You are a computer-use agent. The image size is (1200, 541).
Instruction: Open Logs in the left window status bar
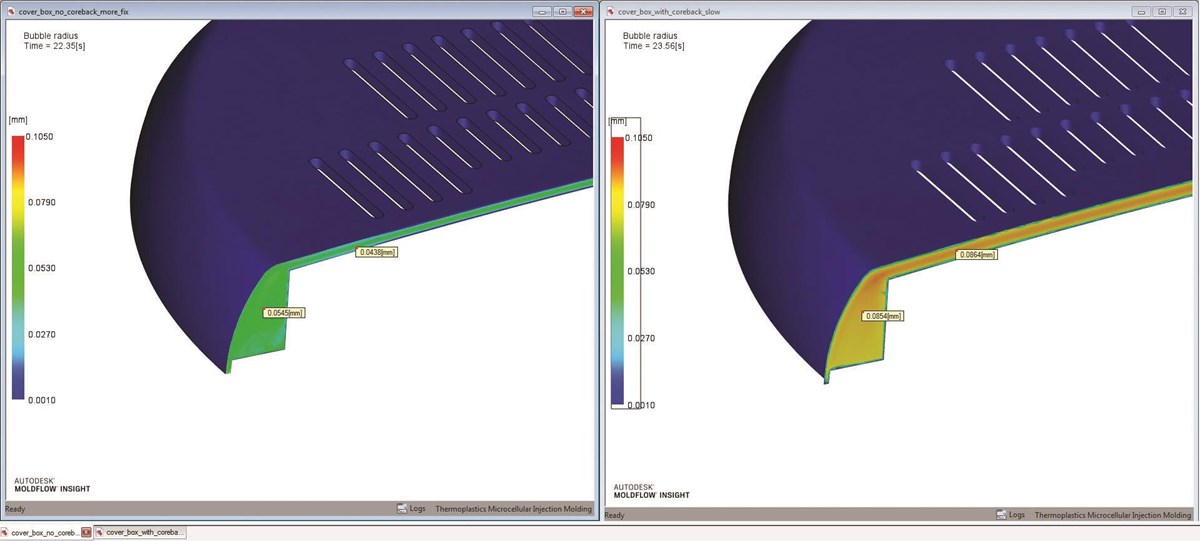point(411,509)
